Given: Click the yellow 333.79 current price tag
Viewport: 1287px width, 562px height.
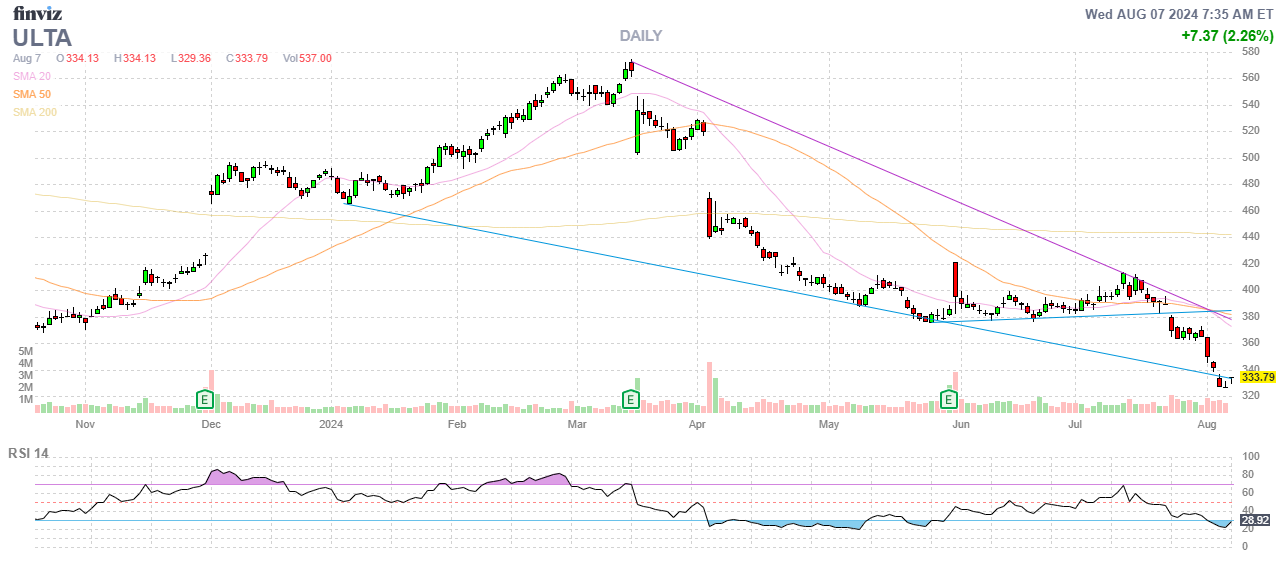Looking at the screenshot, I should tap(1257, 377).
